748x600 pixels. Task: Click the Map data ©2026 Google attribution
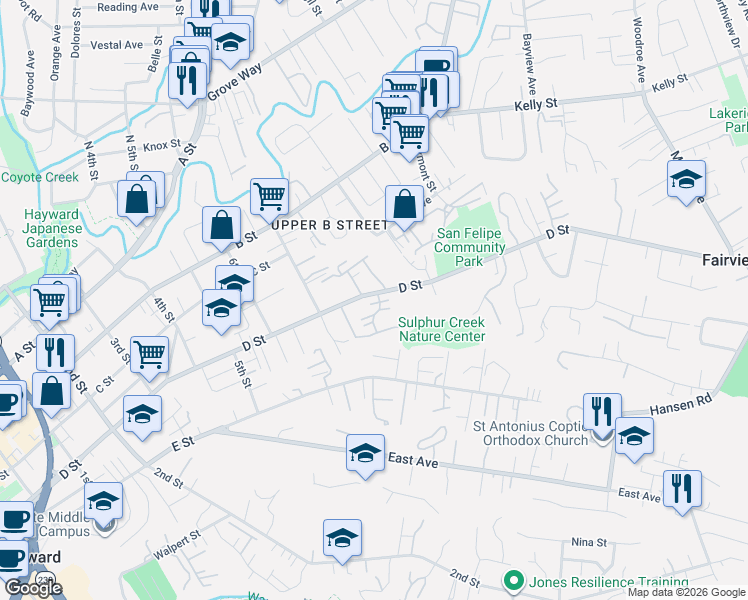pyautogui.click(x=687, y=592)
